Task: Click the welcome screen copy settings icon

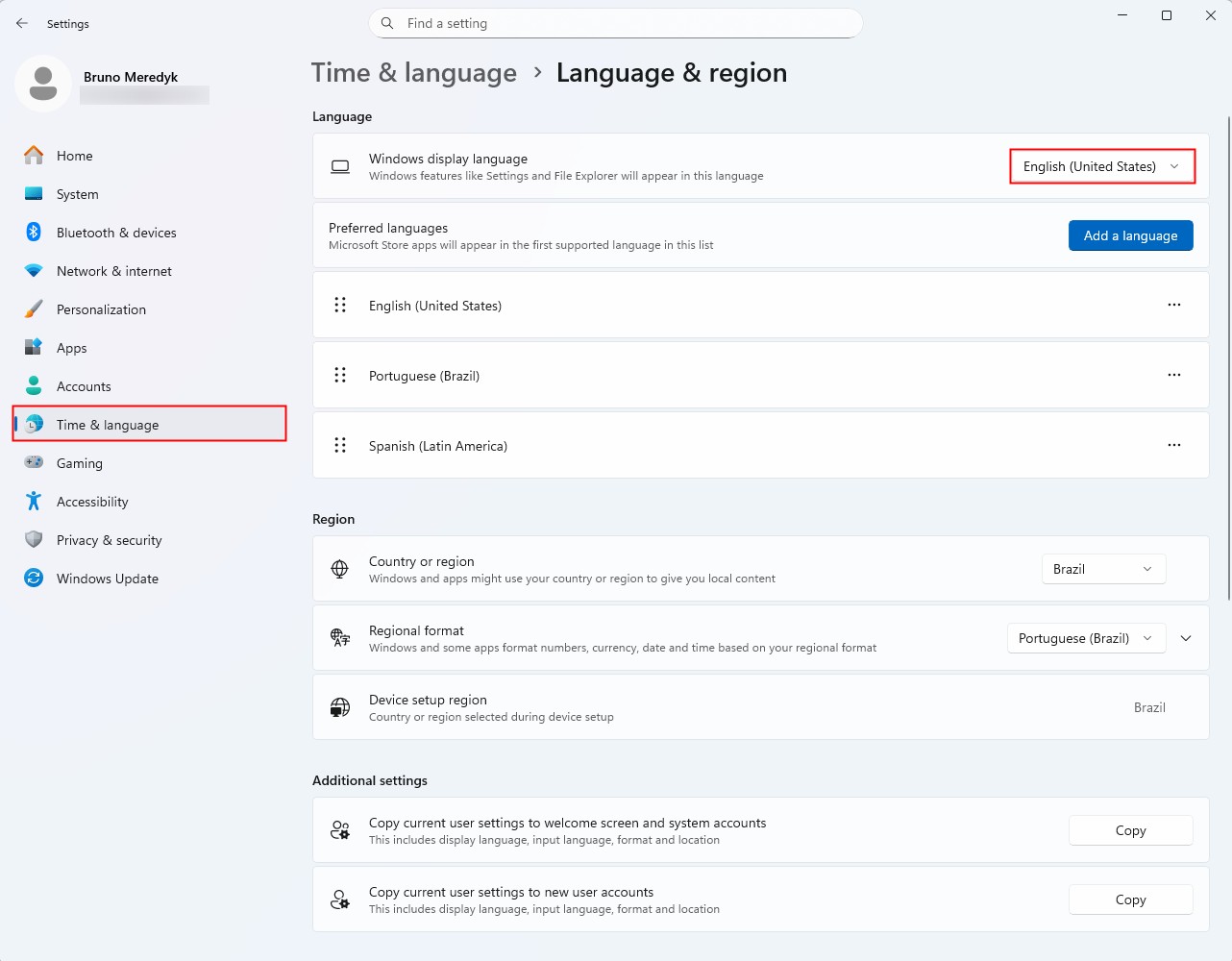Action: coord(340,830)
